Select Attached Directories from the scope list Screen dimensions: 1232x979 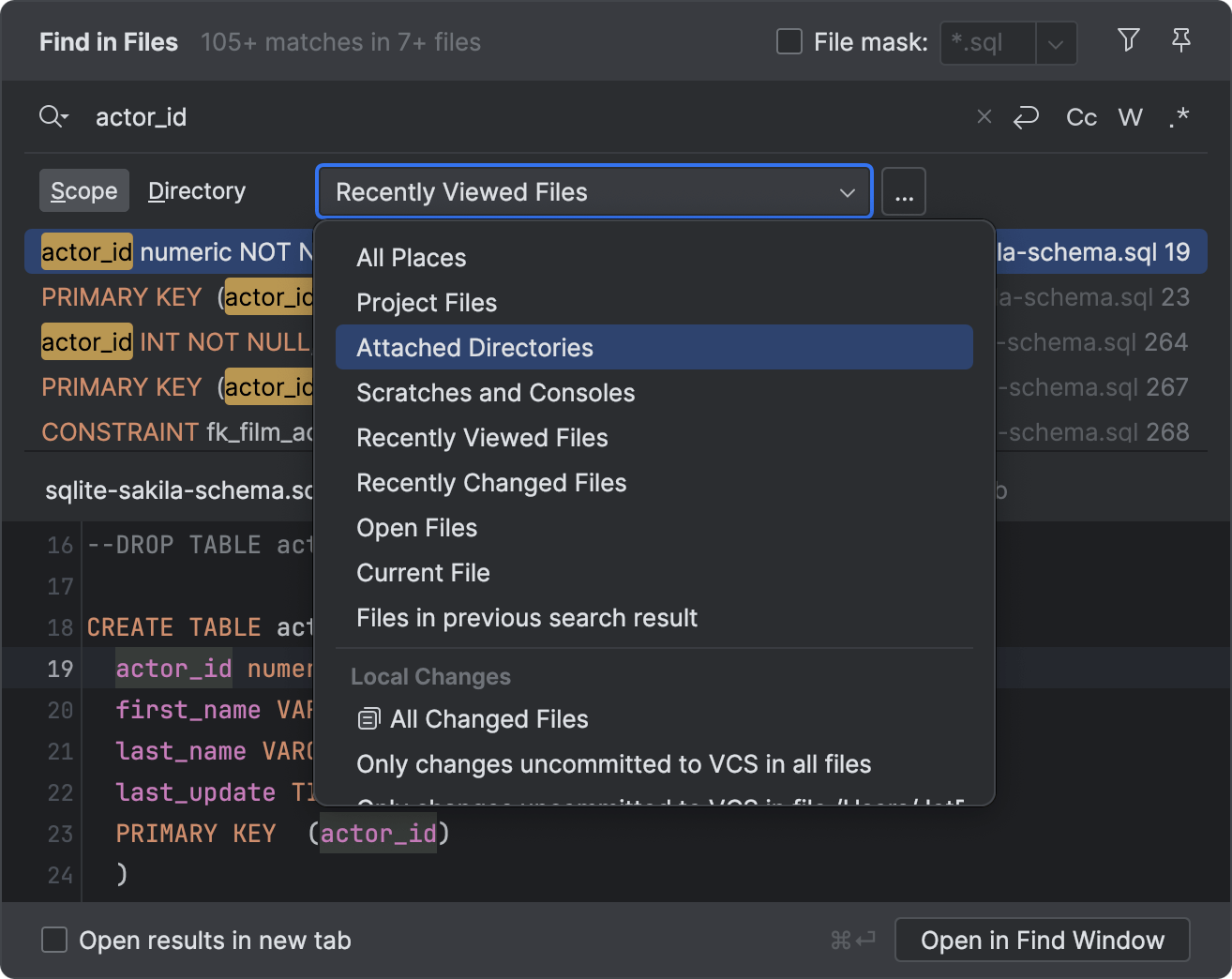point(473,347)
